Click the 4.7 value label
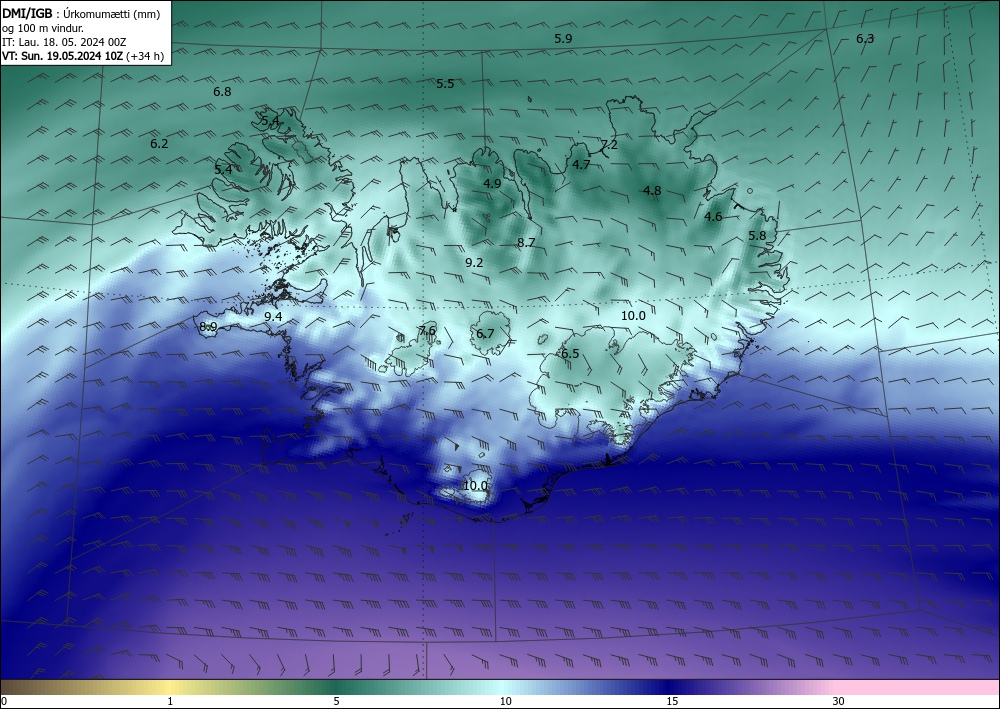 580,164
